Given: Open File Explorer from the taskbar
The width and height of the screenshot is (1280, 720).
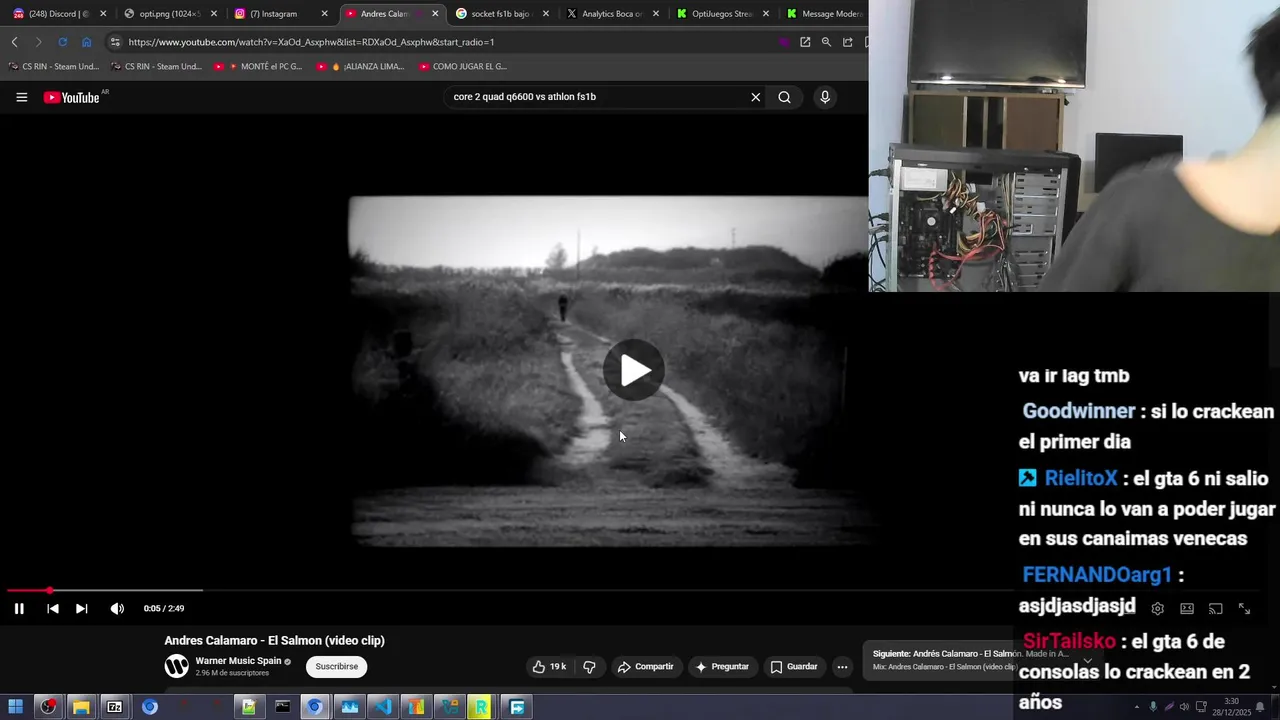Looking at the screenshot, I should [81, 707].
